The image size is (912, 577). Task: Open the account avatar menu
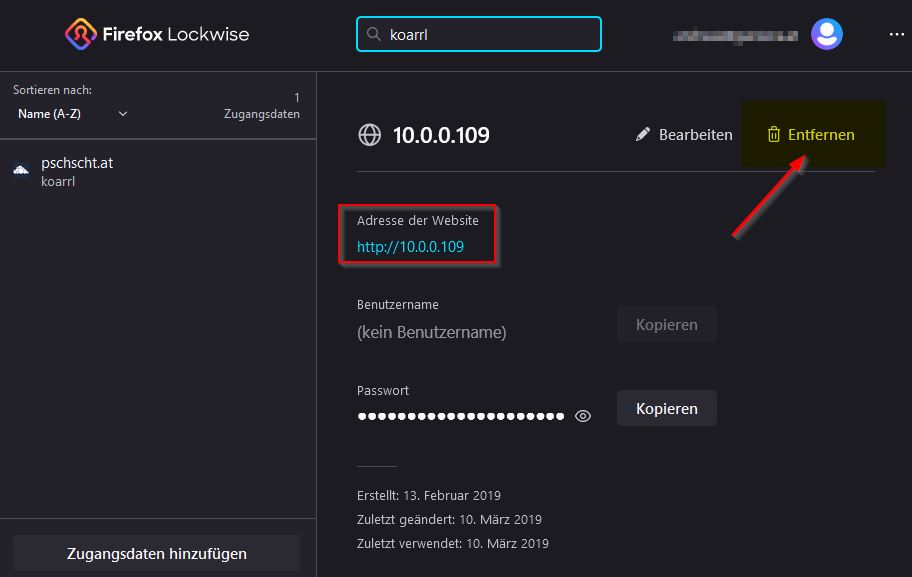pyautogui.click(x=827, y=34)
